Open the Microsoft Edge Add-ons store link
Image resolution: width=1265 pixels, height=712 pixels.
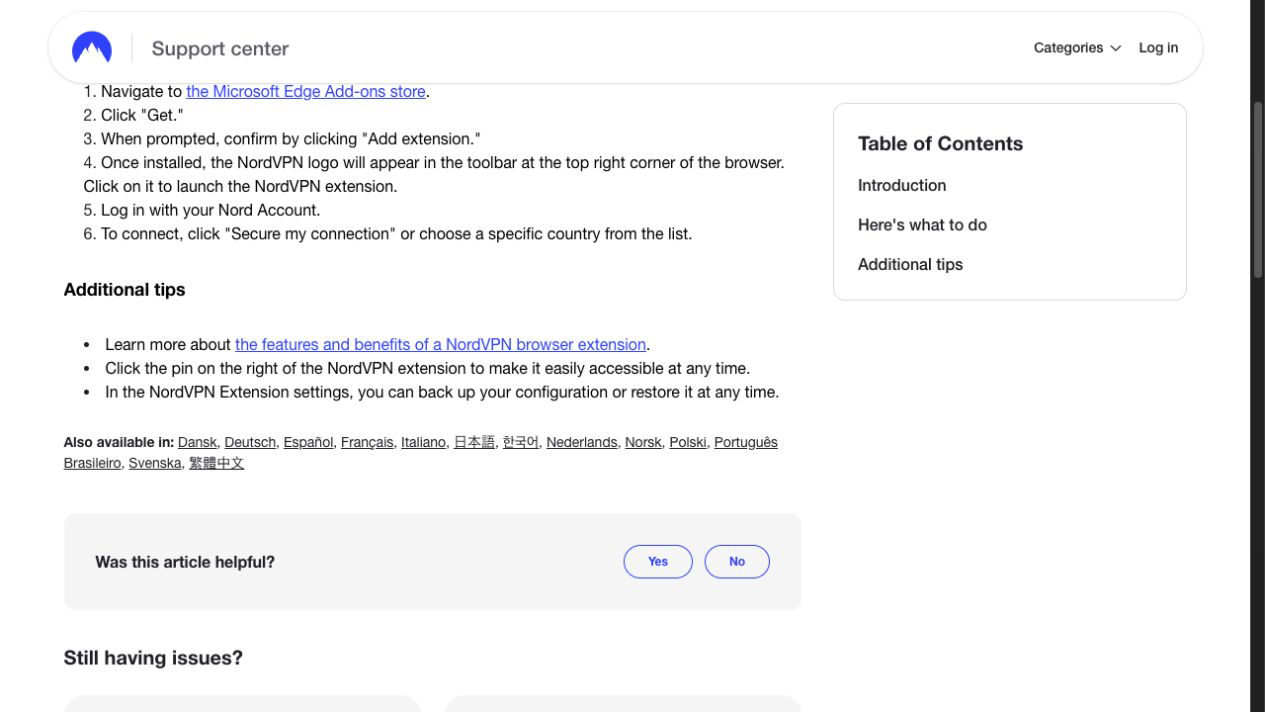pyautogui.click(x=305, y=91)
